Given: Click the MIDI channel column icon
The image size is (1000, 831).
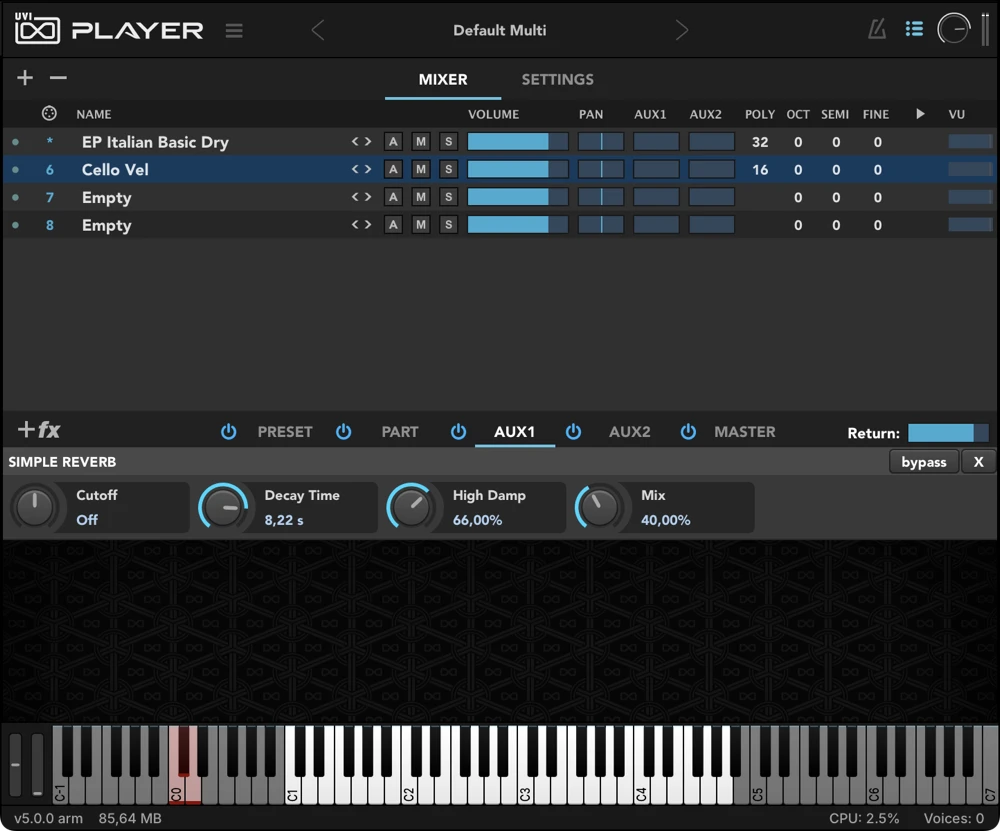Looking at the screenshot, I should coord(49,114).
